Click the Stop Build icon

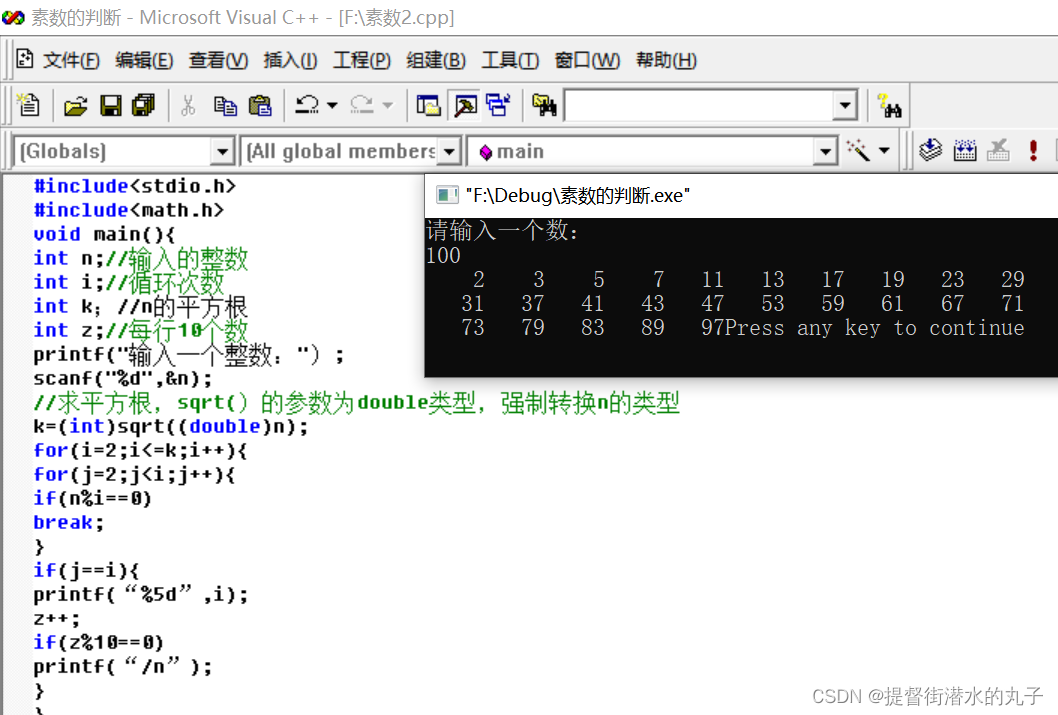click(999, 150)
